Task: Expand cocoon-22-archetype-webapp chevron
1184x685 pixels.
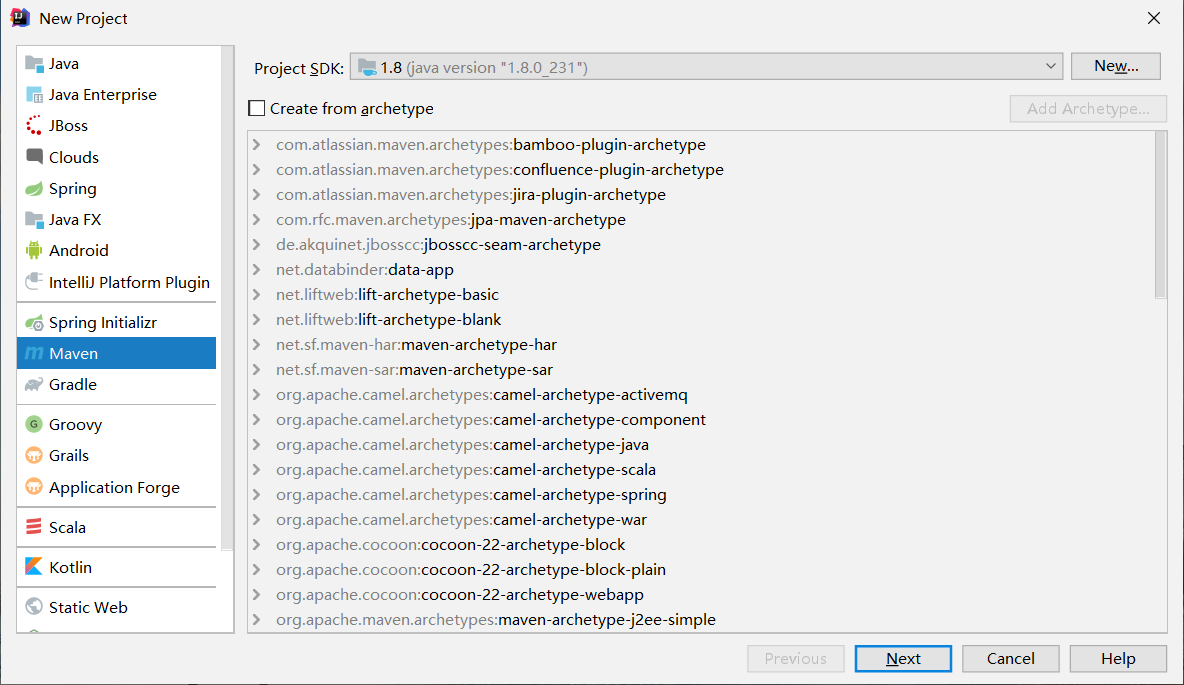Action: pos(257,594)
